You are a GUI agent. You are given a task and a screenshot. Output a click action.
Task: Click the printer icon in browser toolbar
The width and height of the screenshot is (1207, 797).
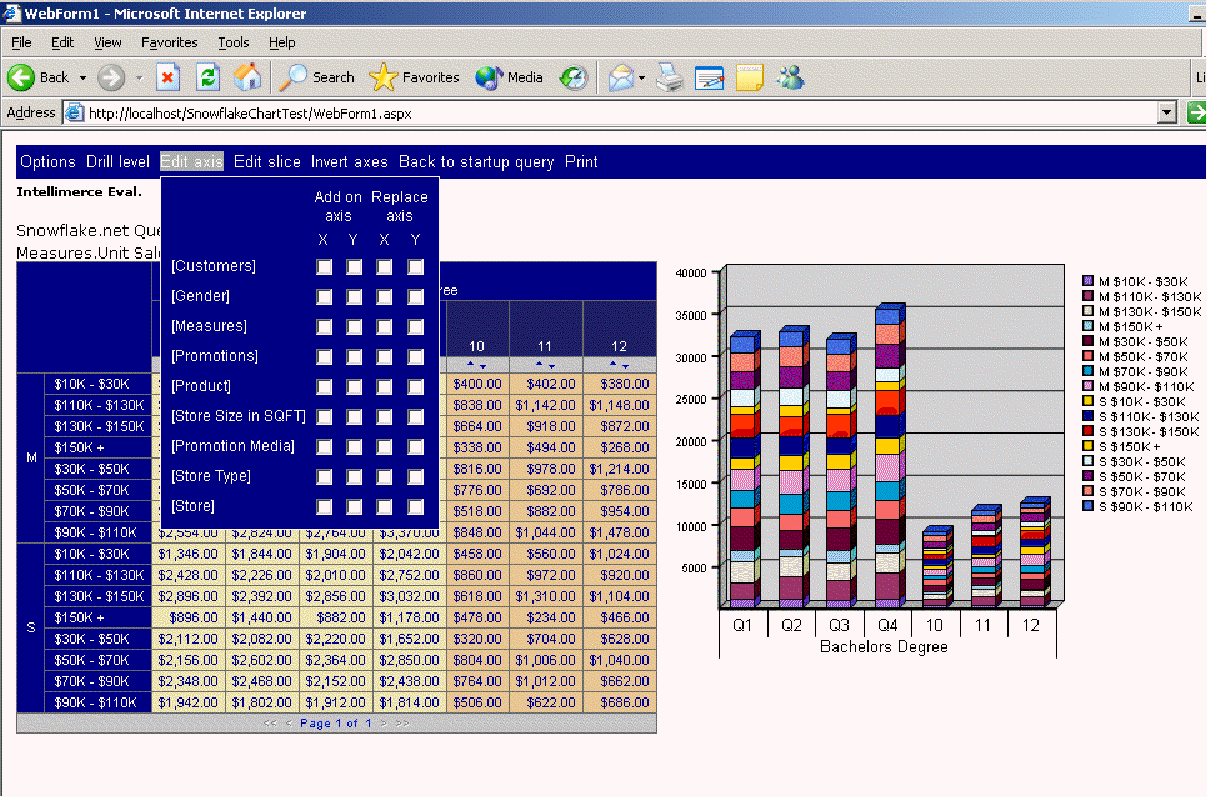670,77
